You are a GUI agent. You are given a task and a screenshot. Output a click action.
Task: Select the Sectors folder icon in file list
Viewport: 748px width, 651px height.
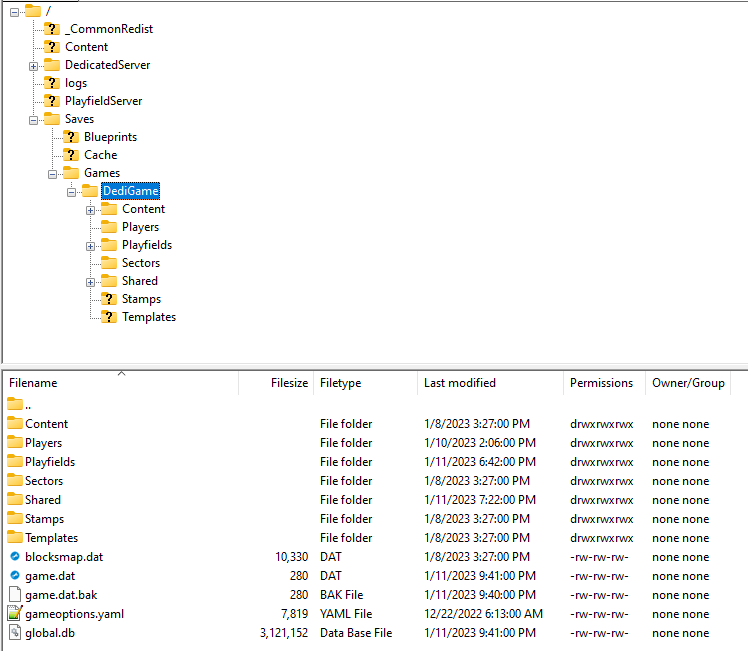[x=15, y=480]
